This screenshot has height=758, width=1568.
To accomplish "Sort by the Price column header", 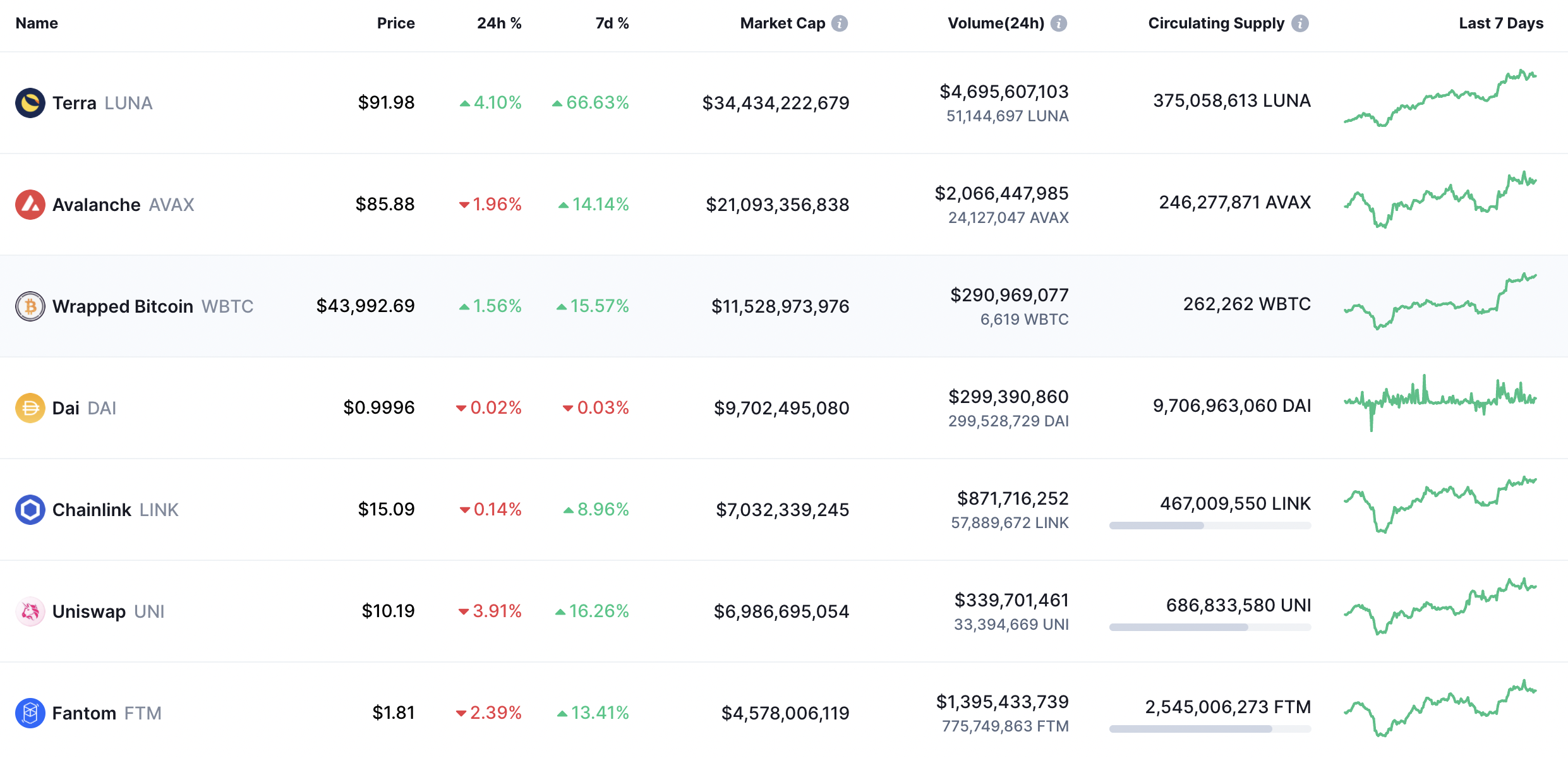I will pyautogui.click(x=396, y=23).
